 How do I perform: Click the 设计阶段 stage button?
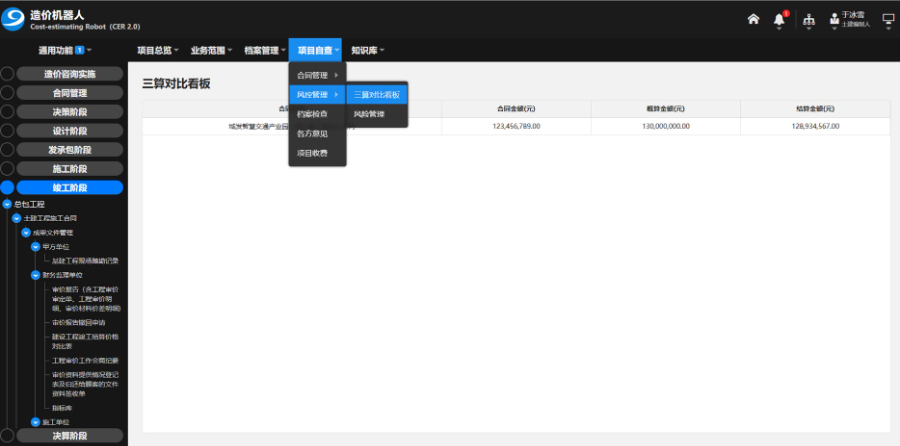coord(70,131)
